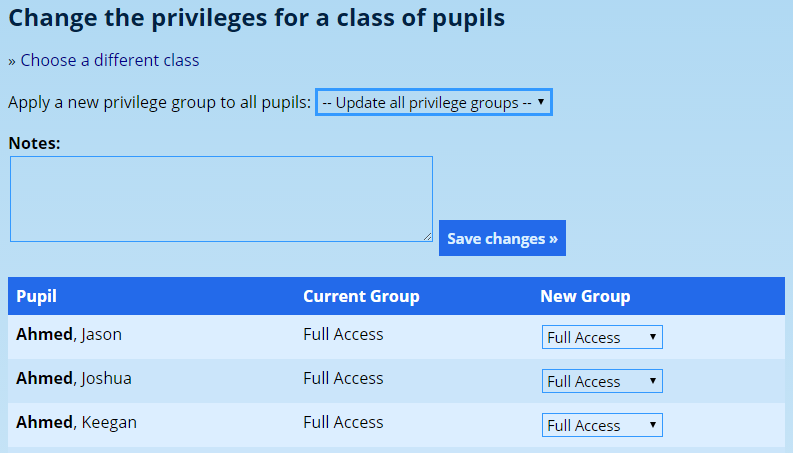This screenshot has width=793, height=453.
Task: Open the 'Update all privilege groups' dropdown
Action: click(433, 103)
